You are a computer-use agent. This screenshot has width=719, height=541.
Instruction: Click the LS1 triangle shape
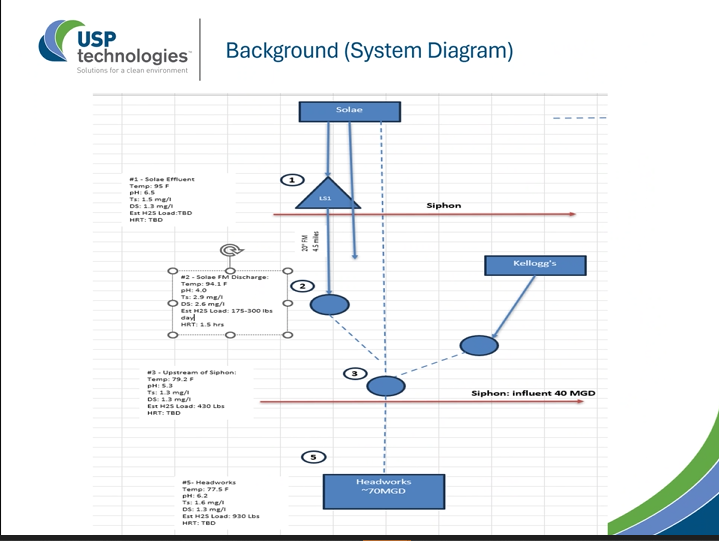[325, 195]
